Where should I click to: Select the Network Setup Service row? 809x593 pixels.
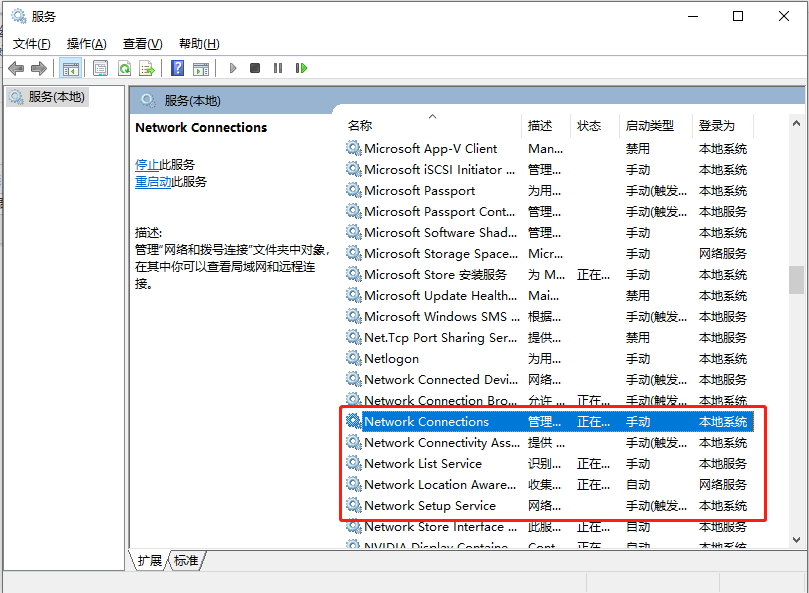tap(549, 505)
